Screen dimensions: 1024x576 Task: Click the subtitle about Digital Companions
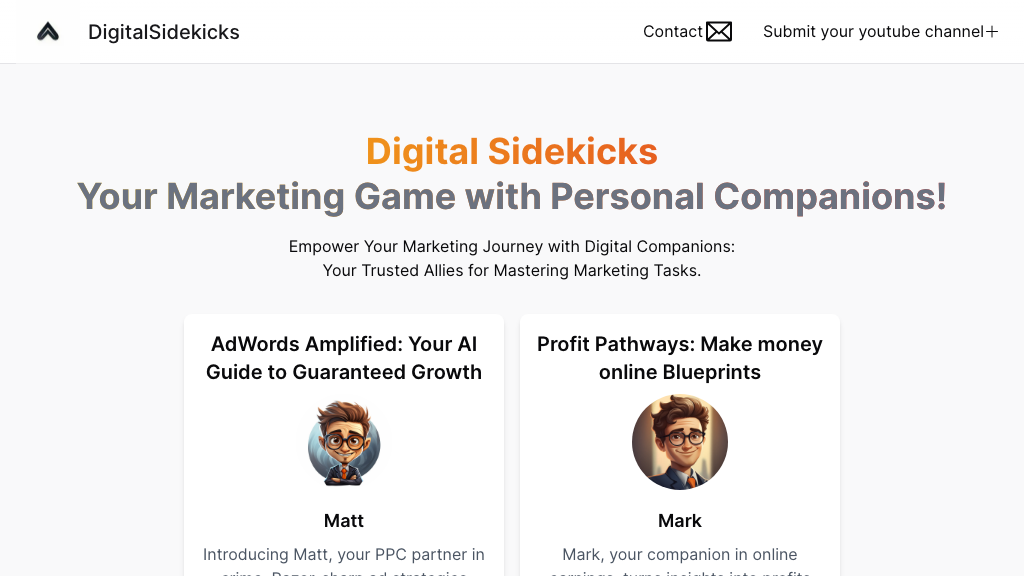click(x=512, y=258)
